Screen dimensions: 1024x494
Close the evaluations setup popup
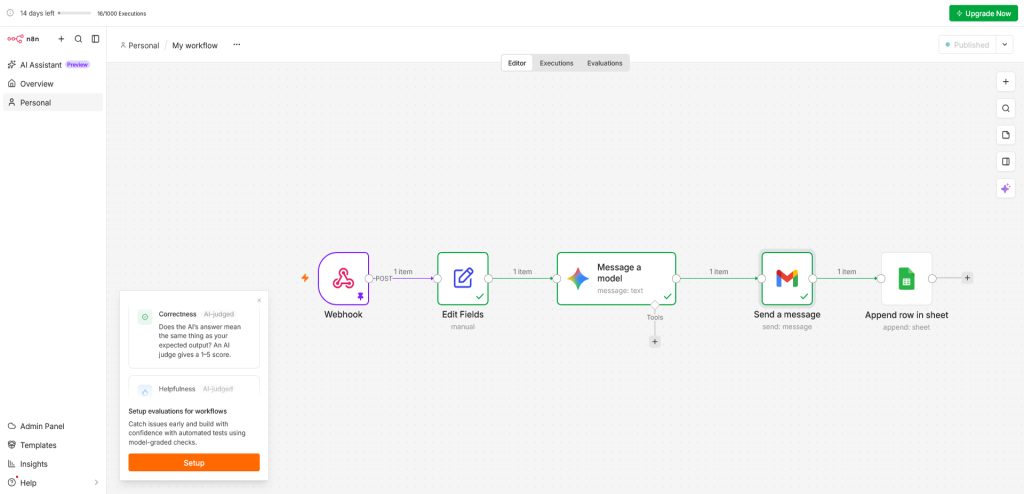(x=259, y=300)
